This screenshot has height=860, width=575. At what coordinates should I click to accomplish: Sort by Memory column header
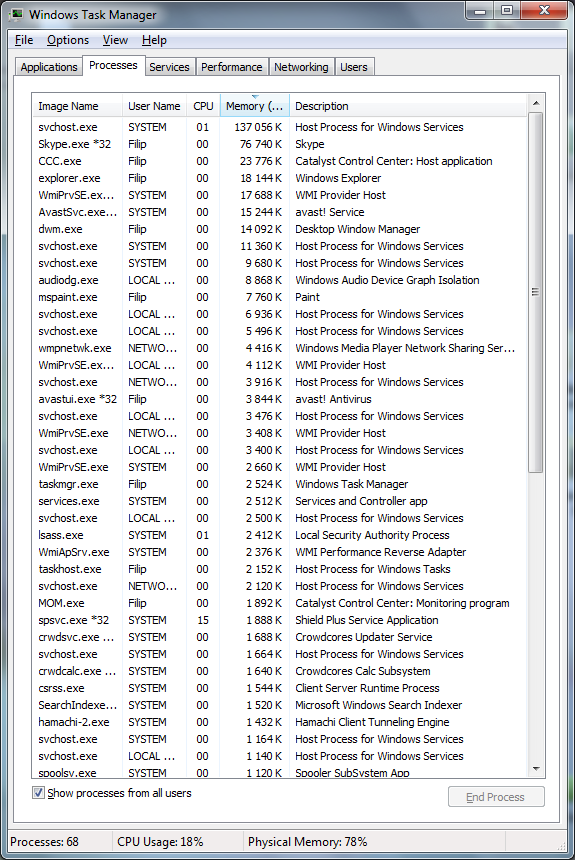(255, 106)
